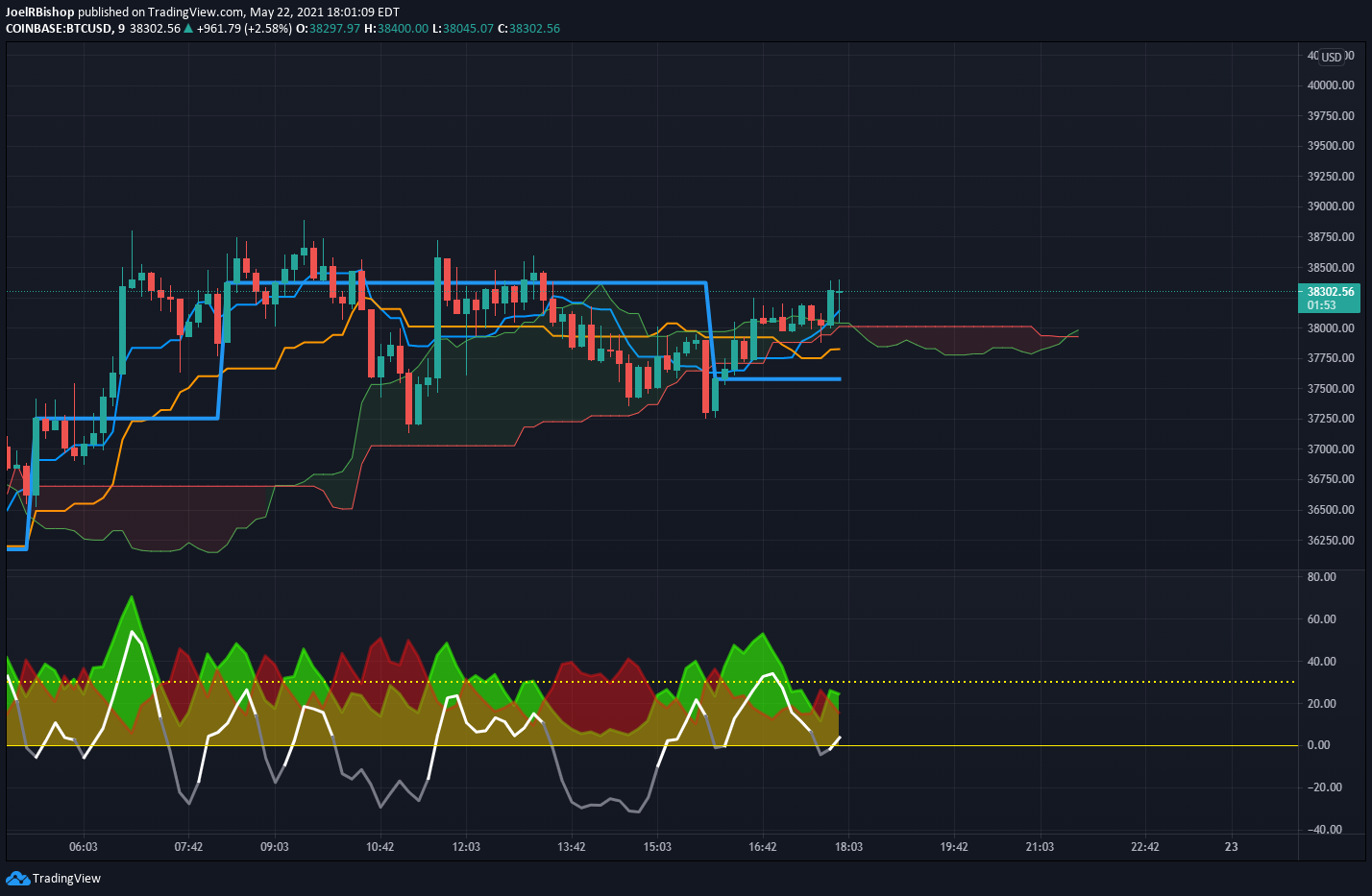Click the 36500.00 price axis label
This screenshot has width=1372, height=896.
point(1331,510)
